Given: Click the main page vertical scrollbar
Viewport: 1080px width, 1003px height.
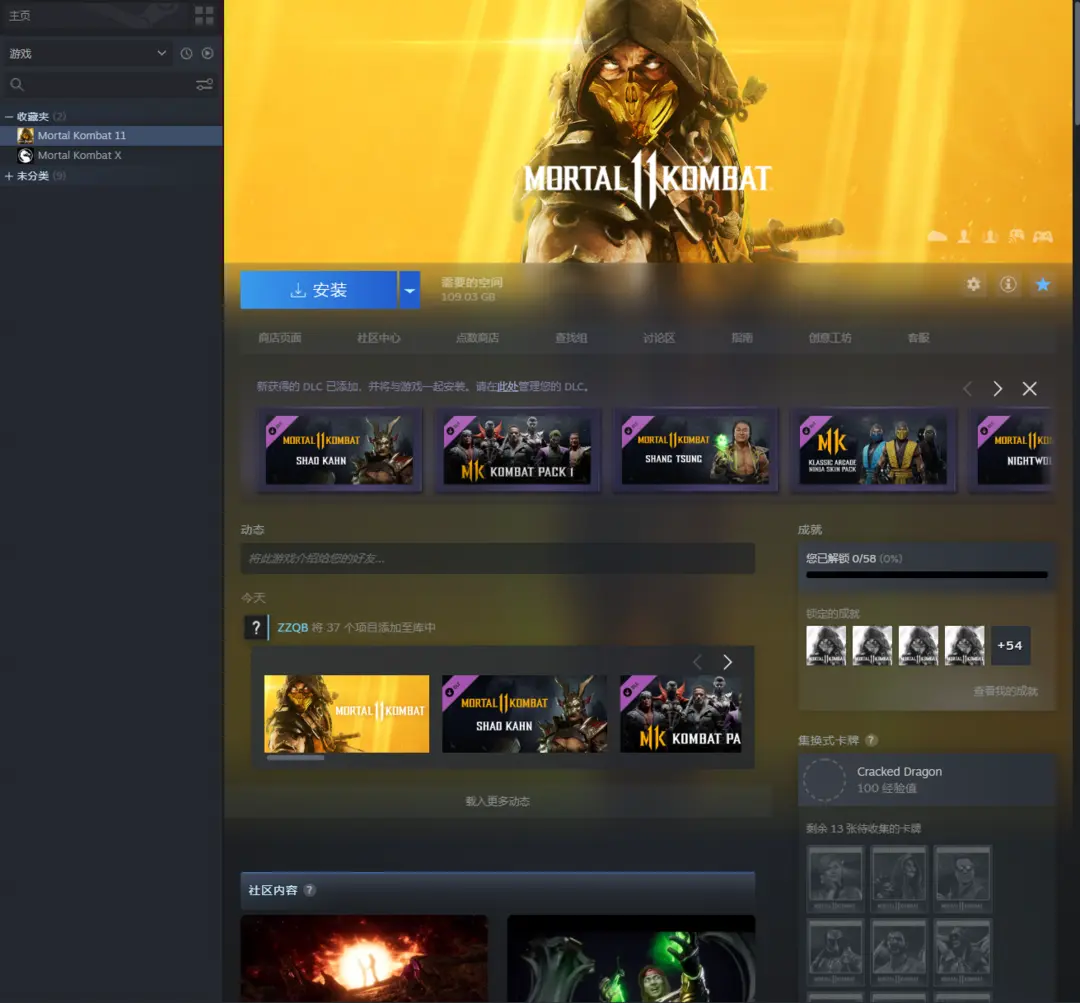Looking at the screenshot, I should 1076,62.
